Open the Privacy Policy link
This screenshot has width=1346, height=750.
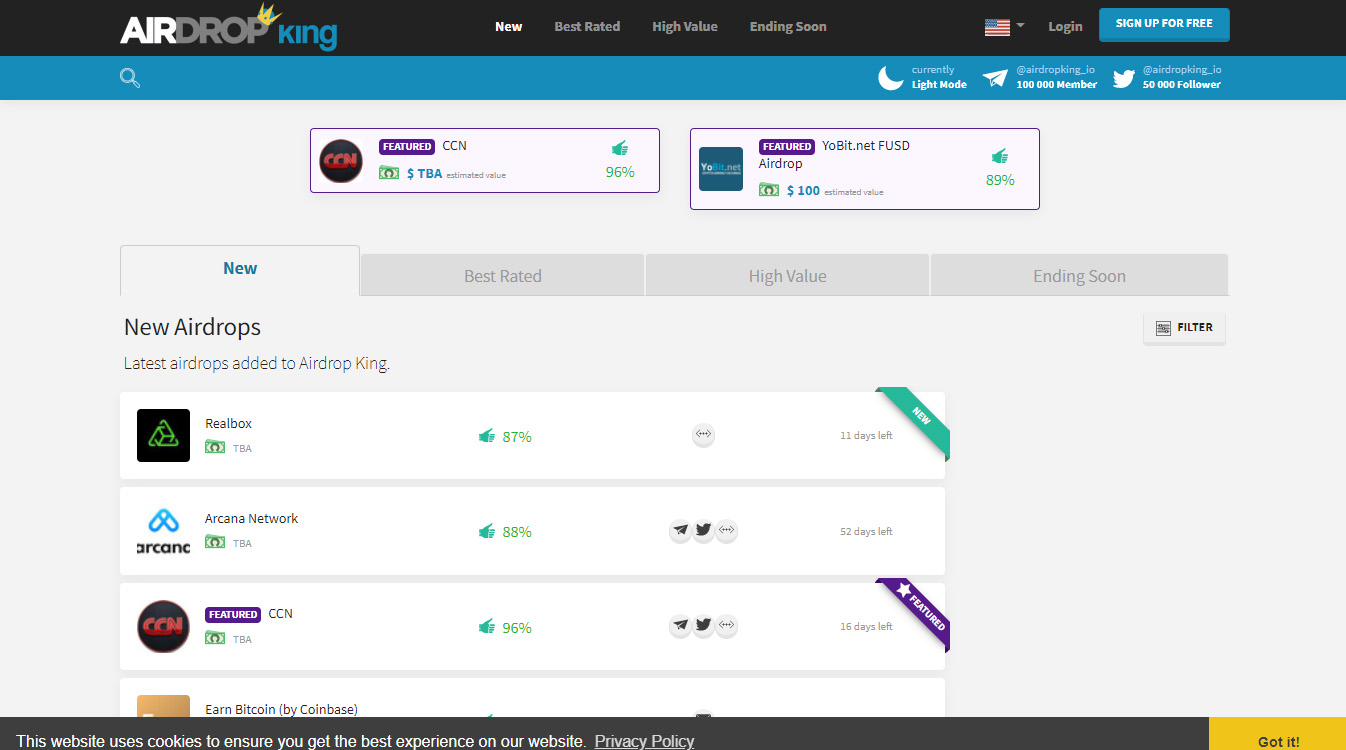tap(644, 741)
